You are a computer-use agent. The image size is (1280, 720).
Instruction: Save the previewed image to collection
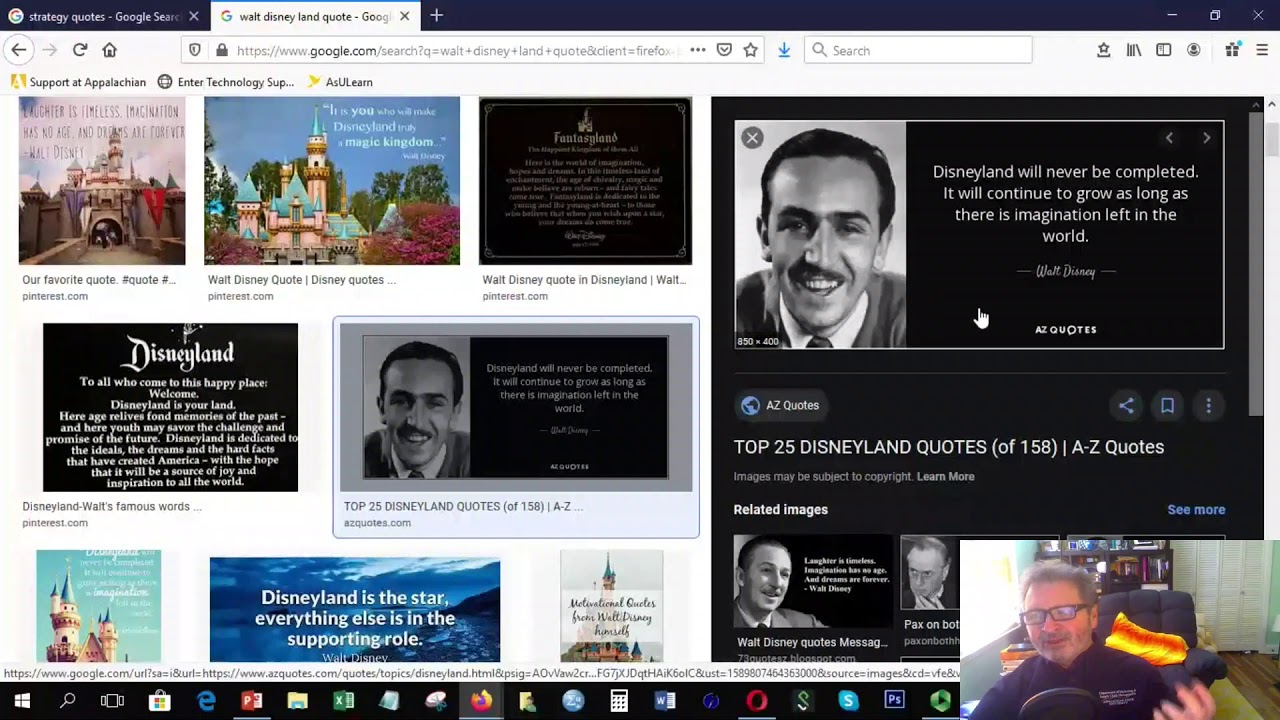coord(1167,405)
